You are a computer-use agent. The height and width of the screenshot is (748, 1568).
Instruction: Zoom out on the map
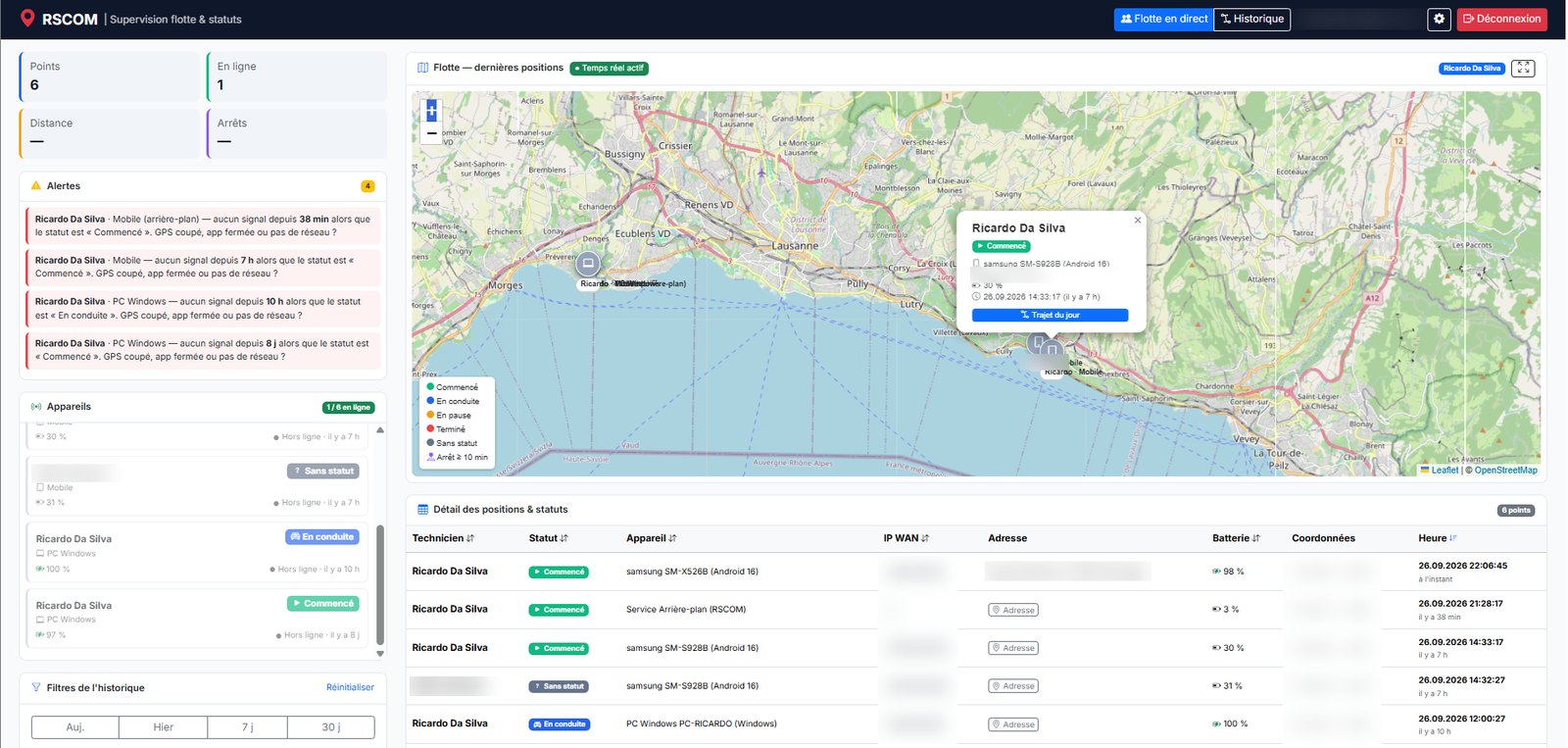[431, 133]
